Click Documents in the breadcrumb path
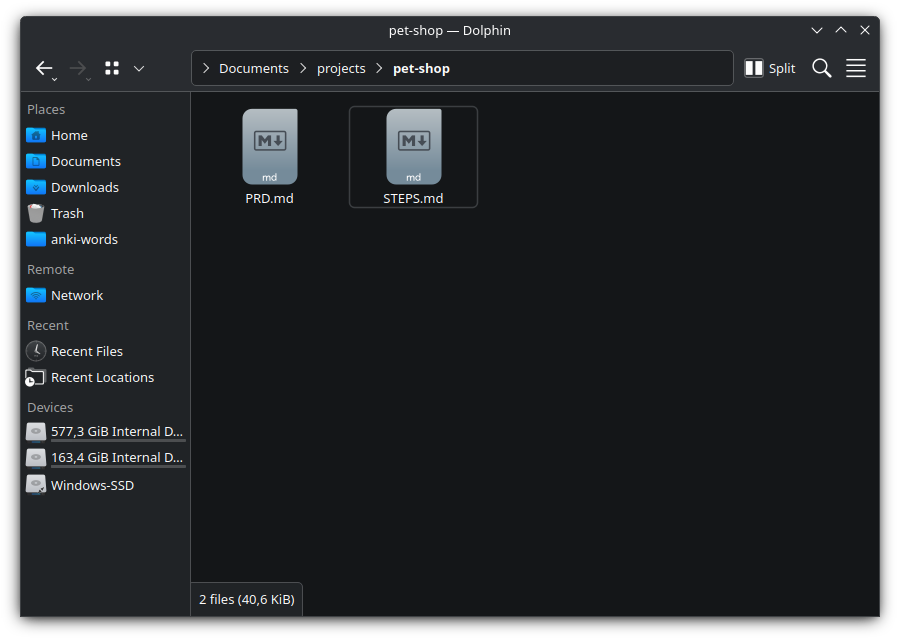 click(x=253, y=69)
